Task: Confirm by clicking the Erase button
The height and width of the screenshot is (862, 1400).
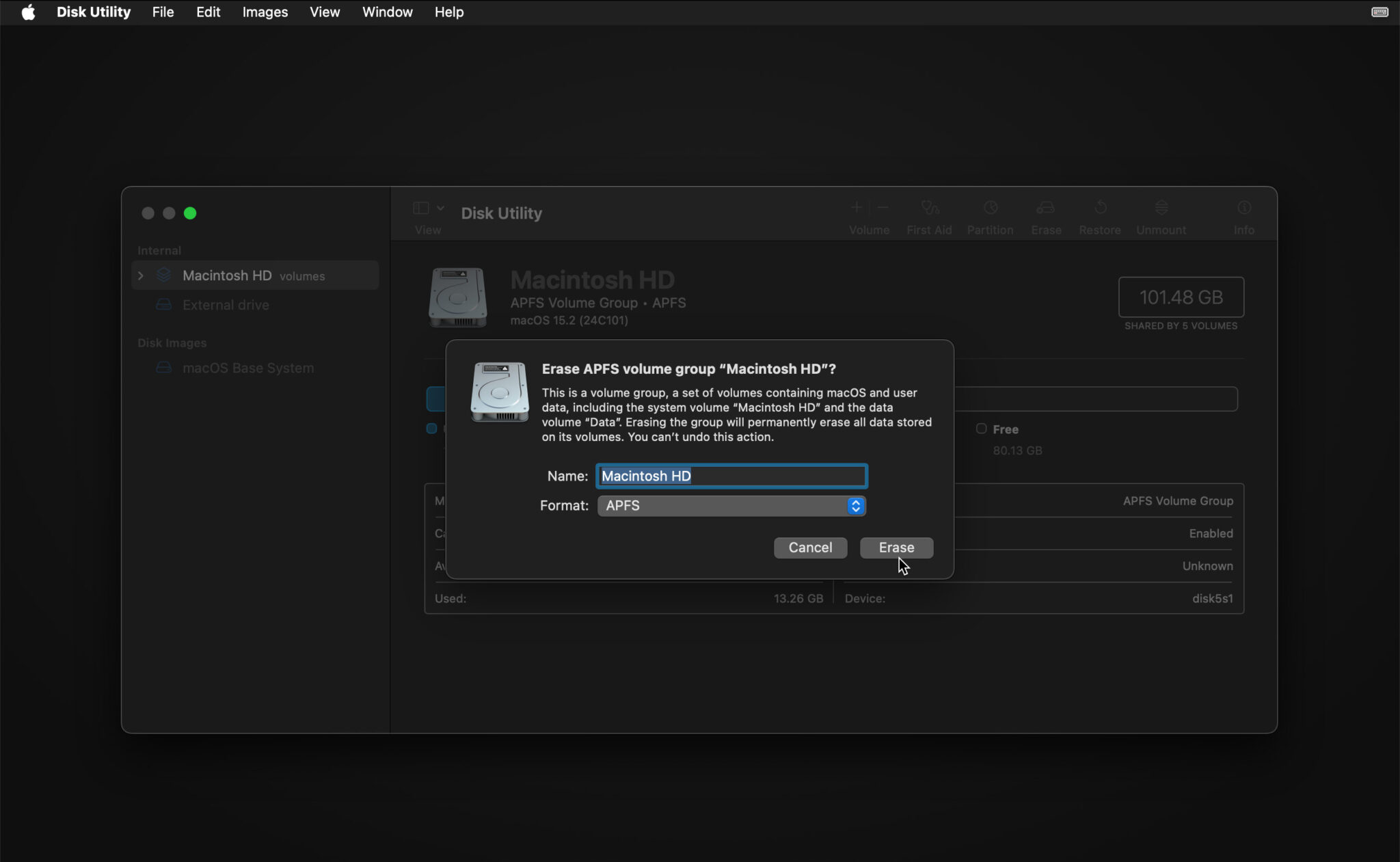Action: click(x=896, y=548)
